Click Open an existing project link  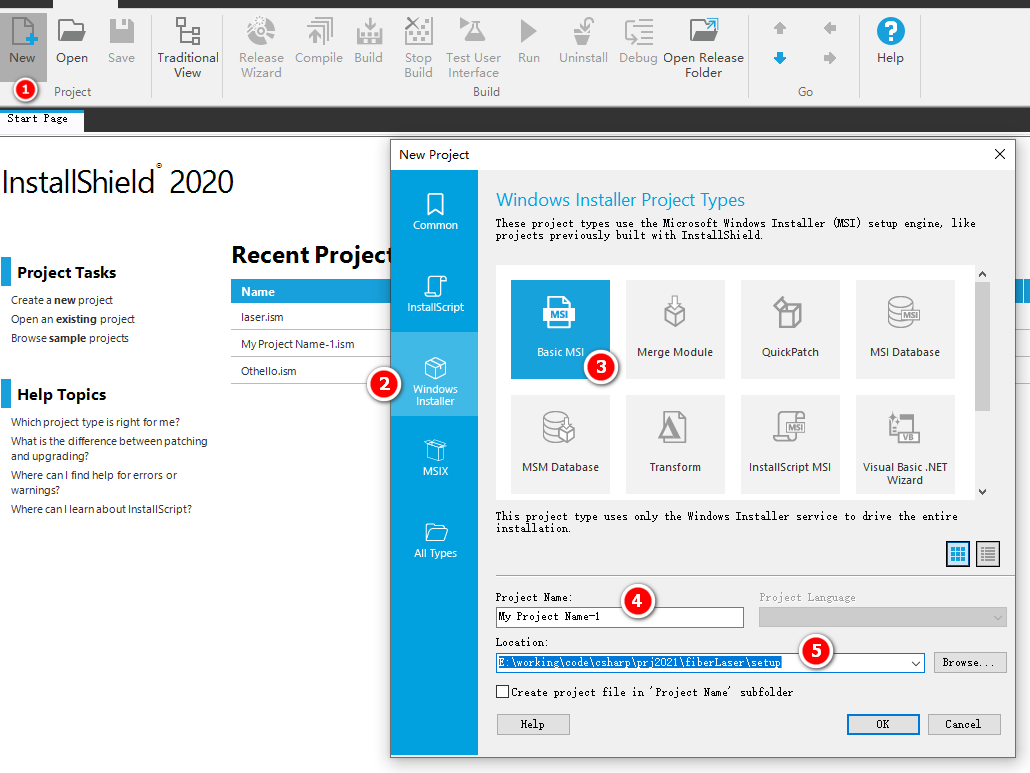click(x=73, y=319)
